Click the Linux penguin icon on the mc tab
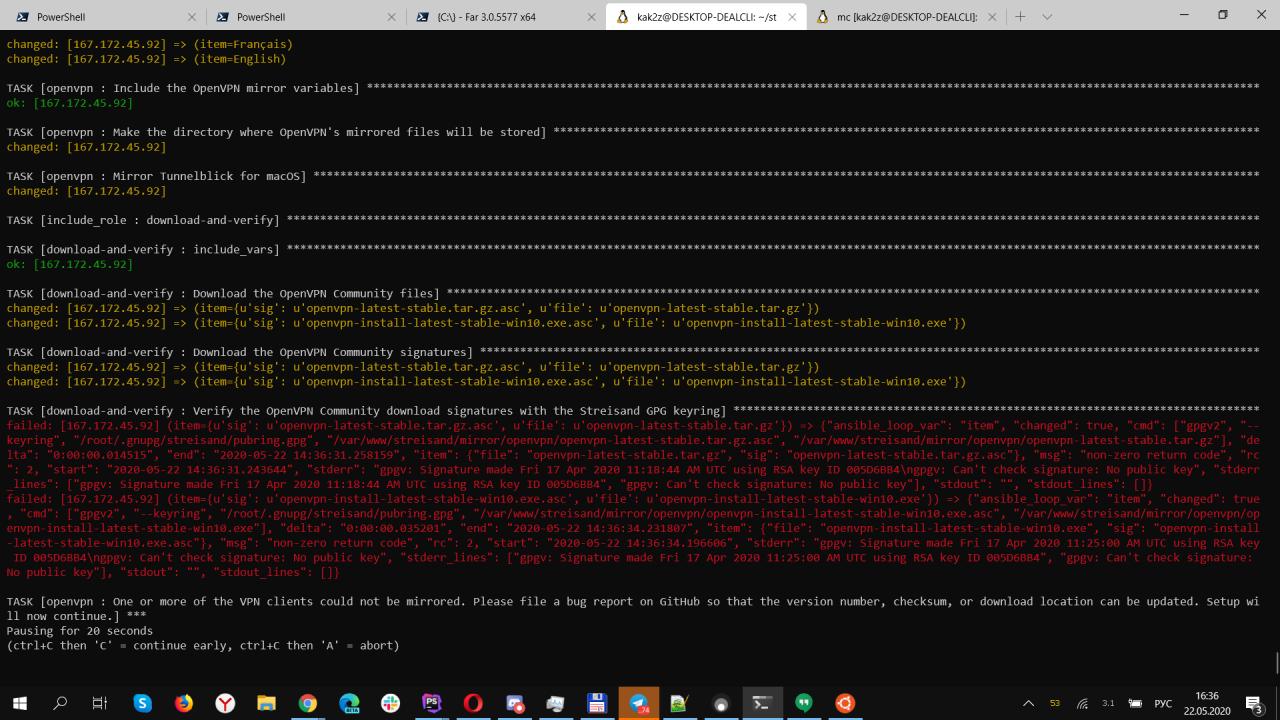This screenshot has height=720, width=1280. click(x=822, y=17)
